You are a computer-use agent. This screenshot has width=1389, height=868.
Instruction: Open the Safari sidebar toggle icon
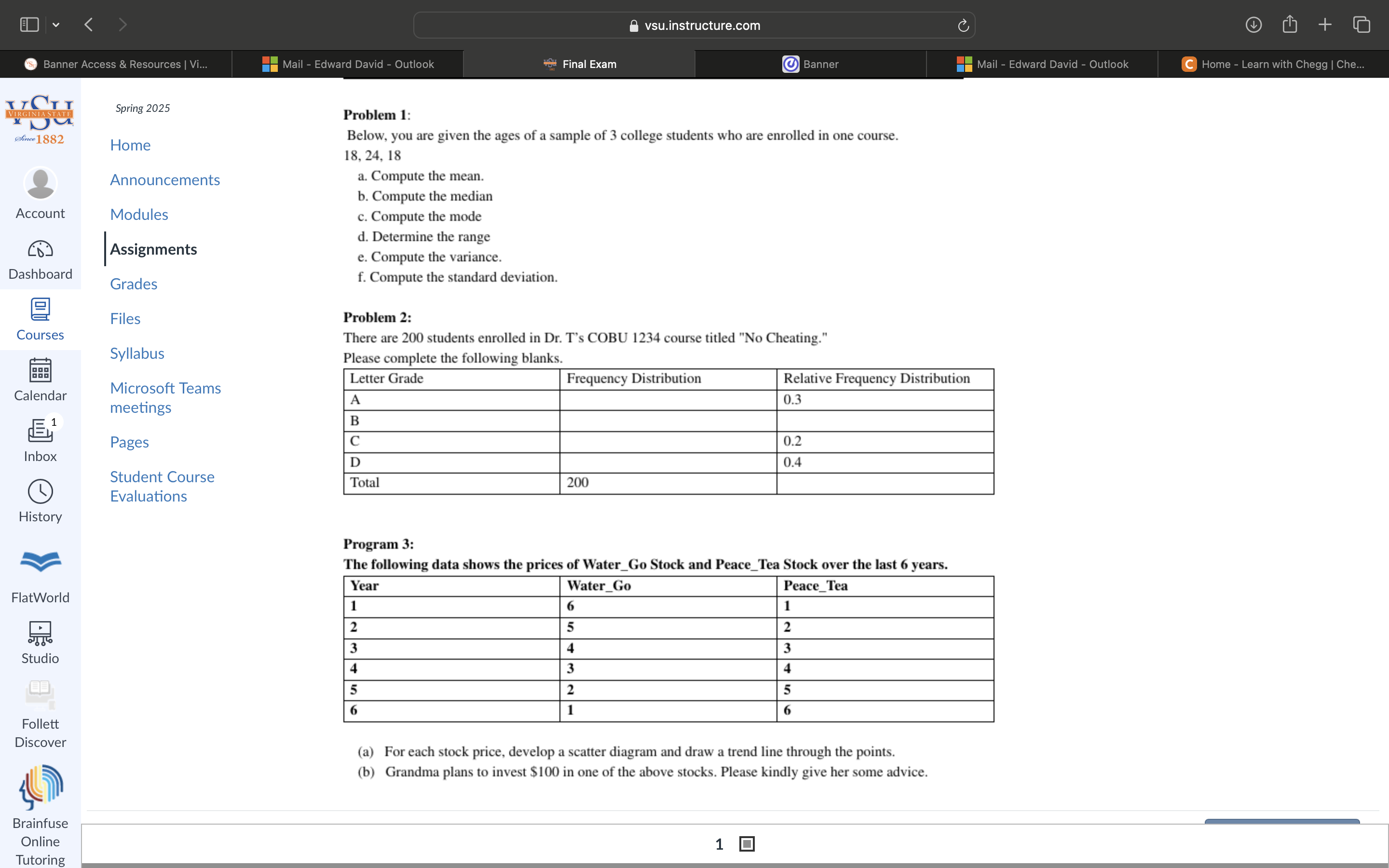coord(29,25)
